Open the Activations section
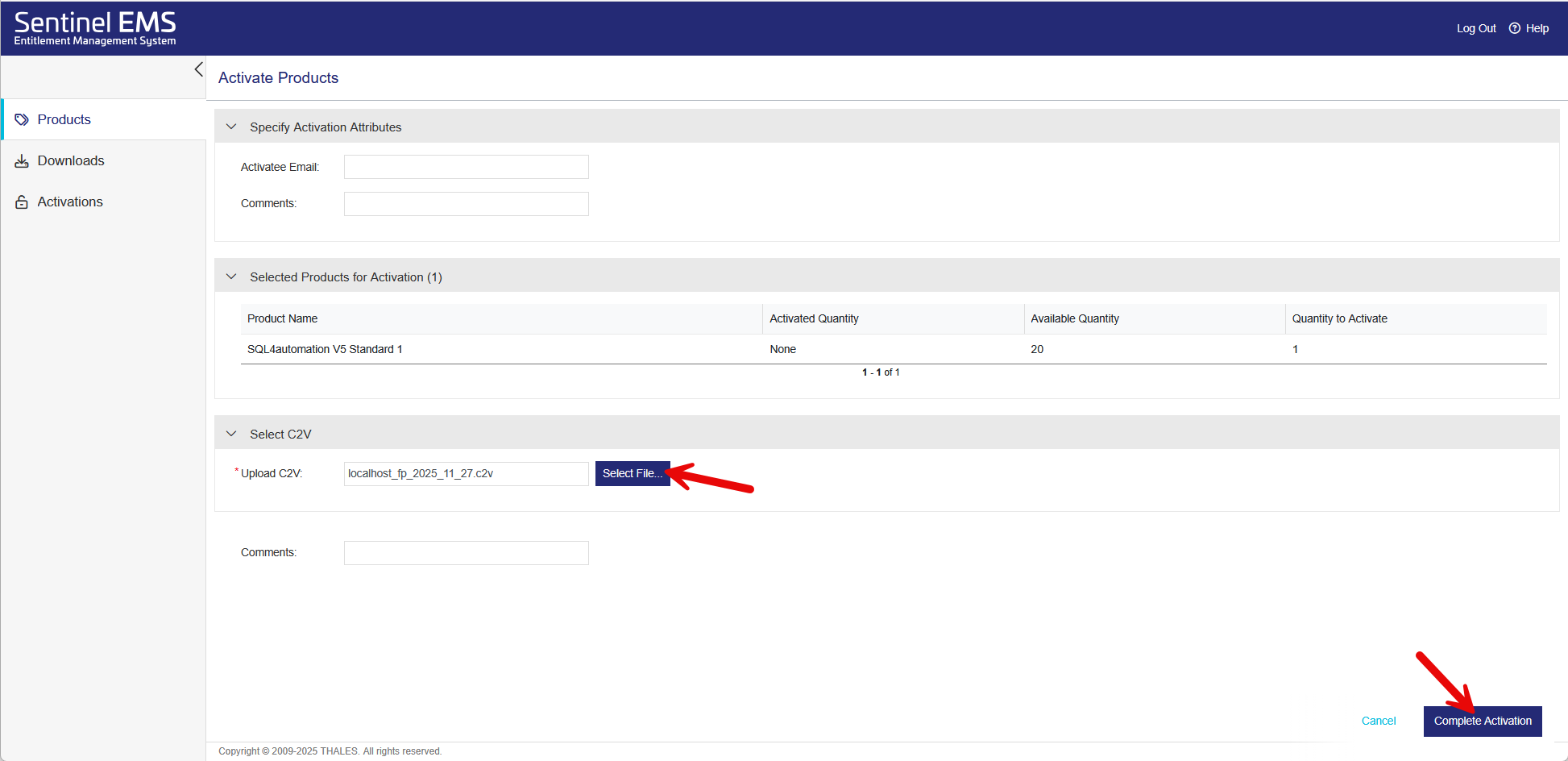The height and width of the screenshot is (761, 1568). tap(104, 202)
